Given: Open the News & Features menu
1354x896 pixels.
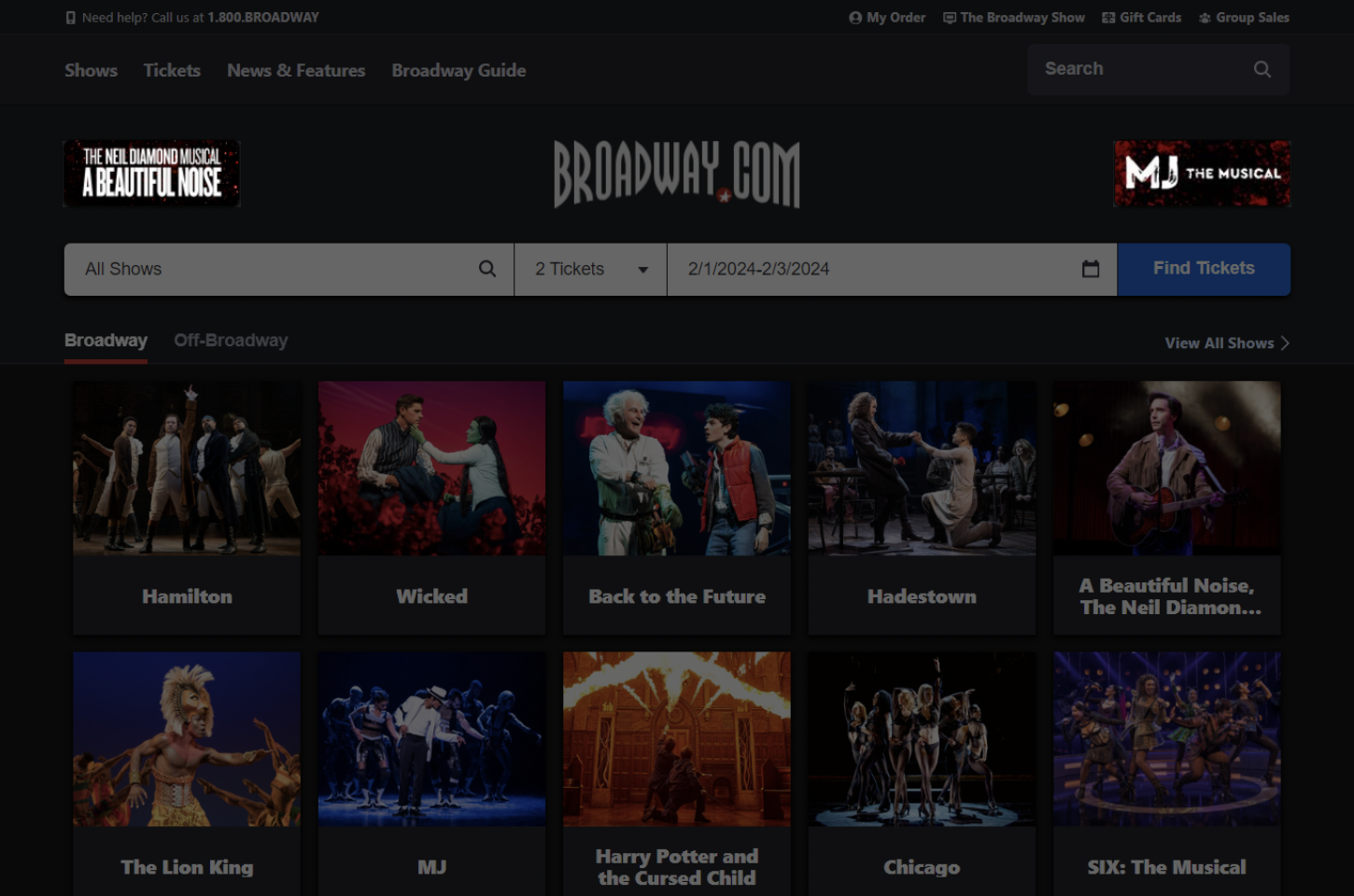Looking at the screenshot, I should (296, 70).
